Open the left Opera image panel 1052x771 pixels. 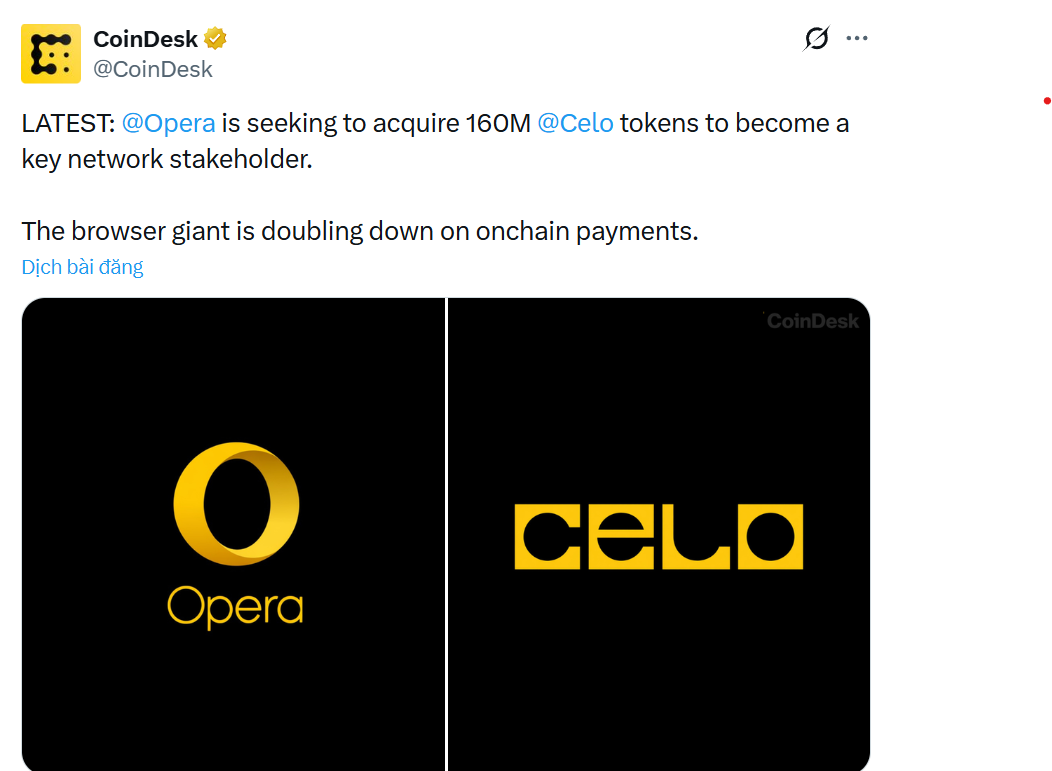click(233, 400)
